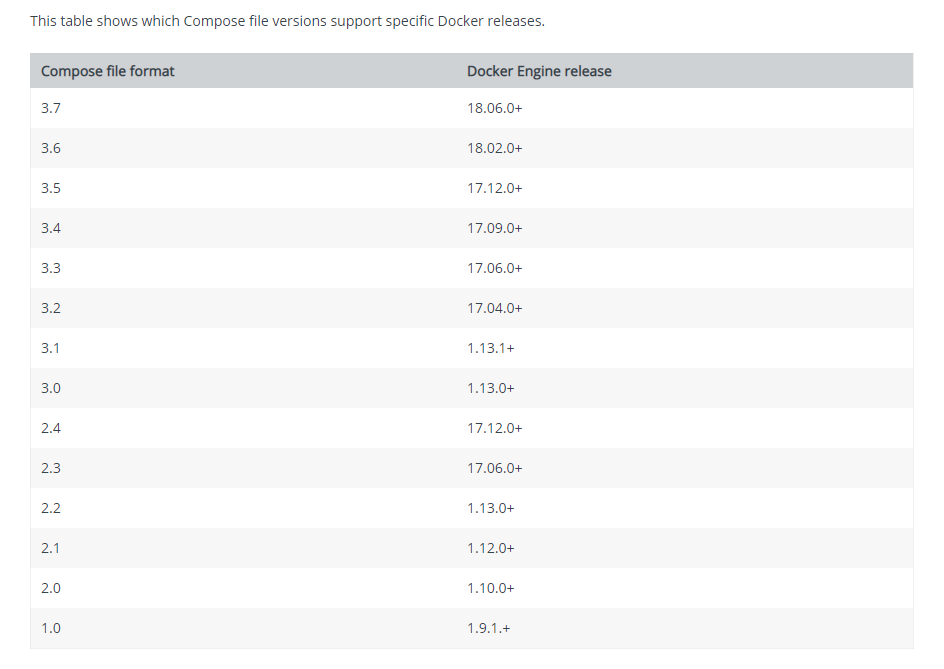Screen dimensions: 944x669
Task: Click the 17.09.0+ release value
Action: (x=494, y=228)
